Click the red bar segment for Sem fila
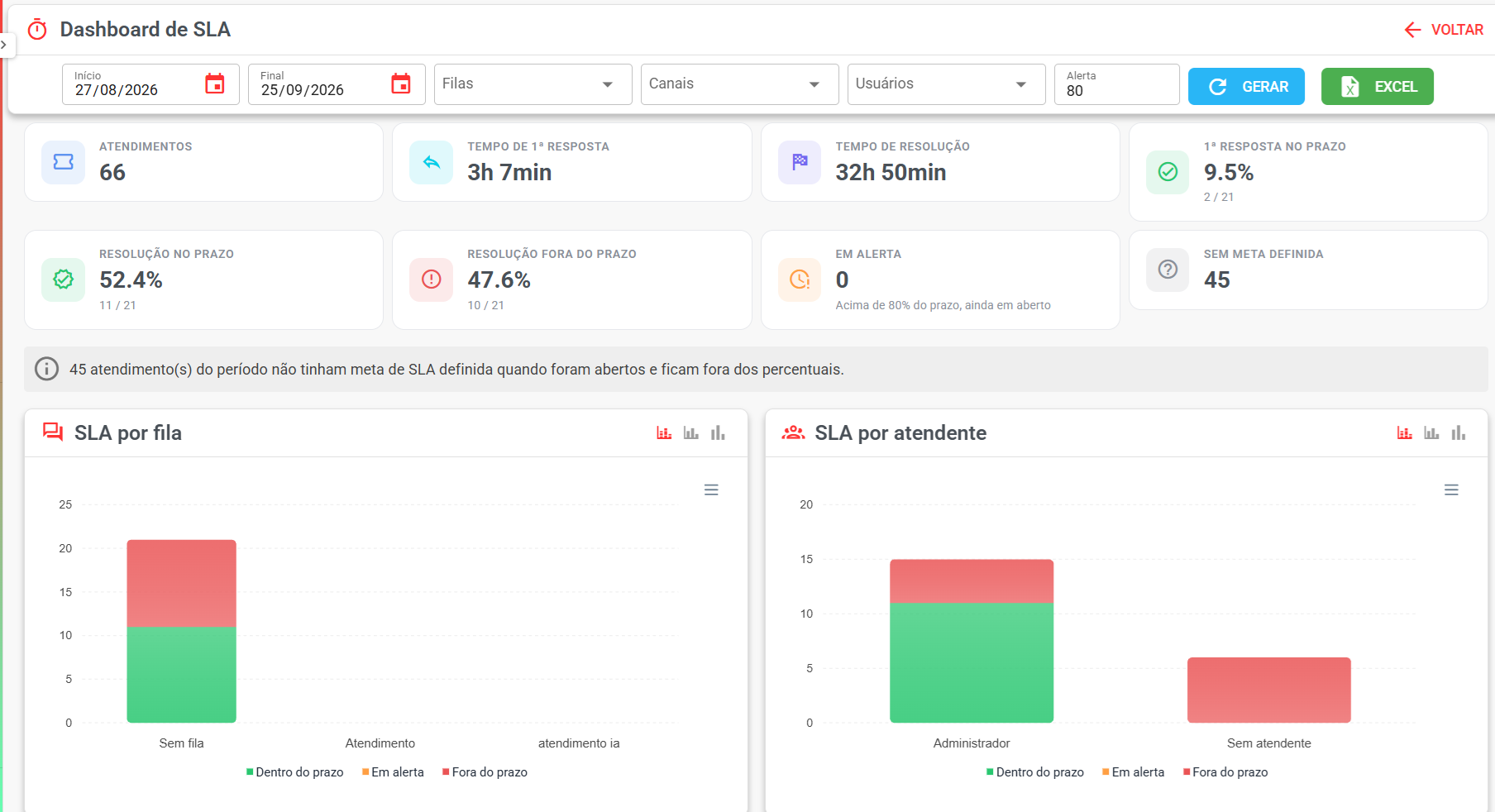The width and height of the screenshot is (1495, 812). [182, 584]
